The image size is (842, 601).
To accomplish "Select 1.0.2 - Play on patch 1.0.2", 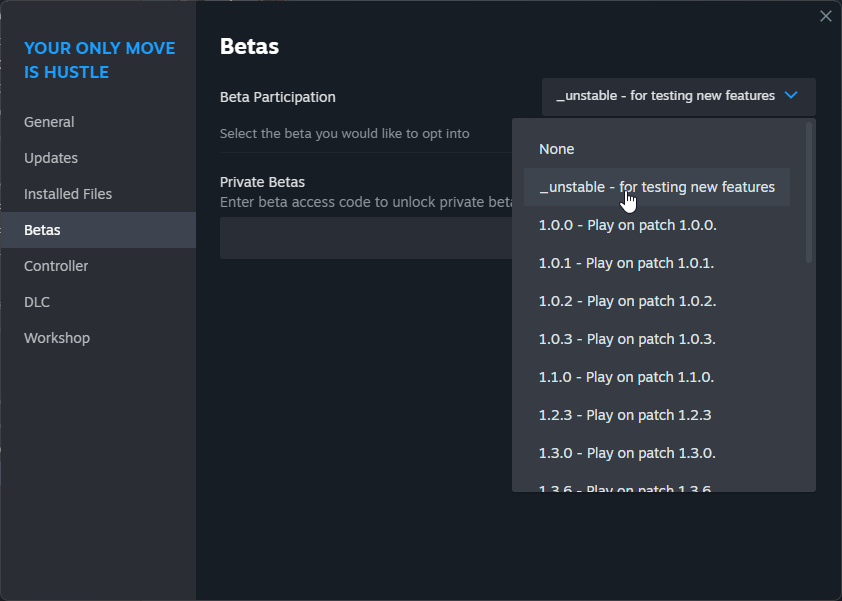I will point(657,301).
